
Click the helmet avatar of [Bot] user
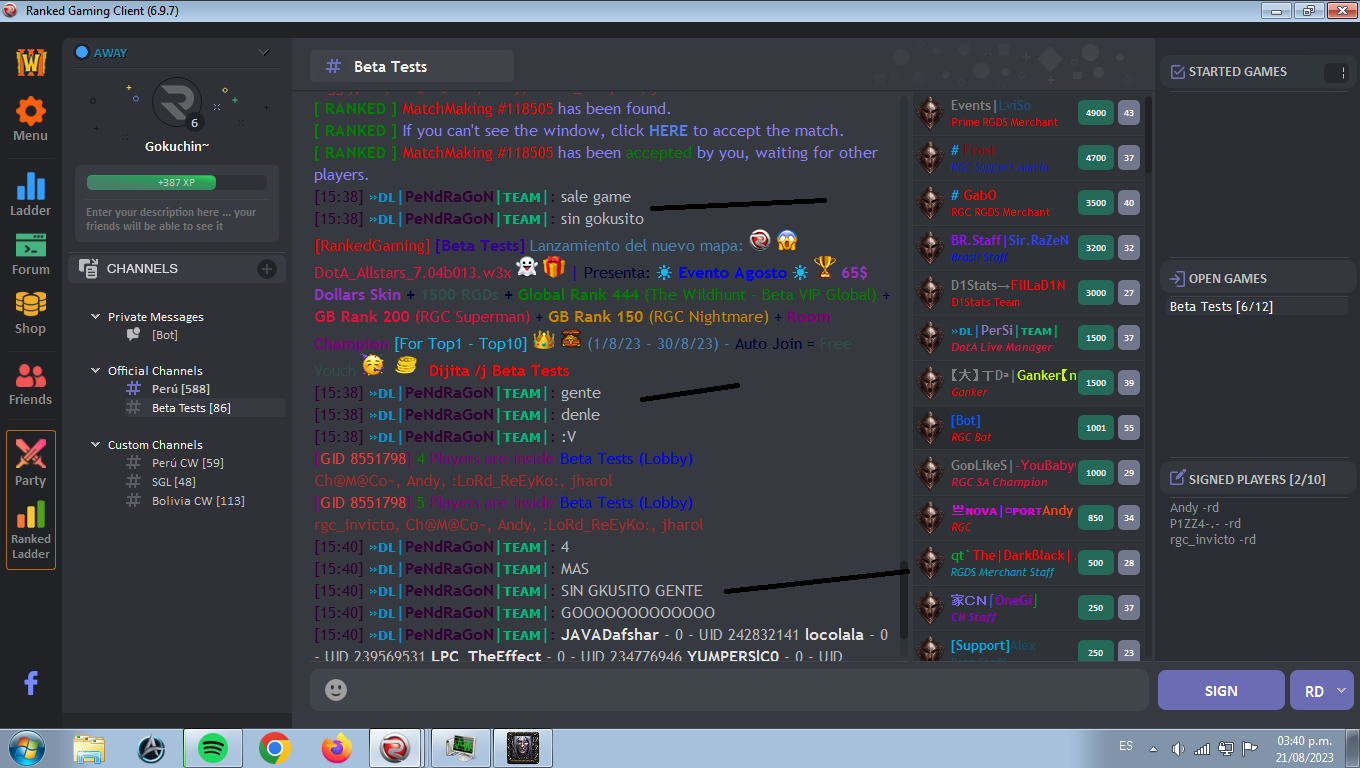930,428
